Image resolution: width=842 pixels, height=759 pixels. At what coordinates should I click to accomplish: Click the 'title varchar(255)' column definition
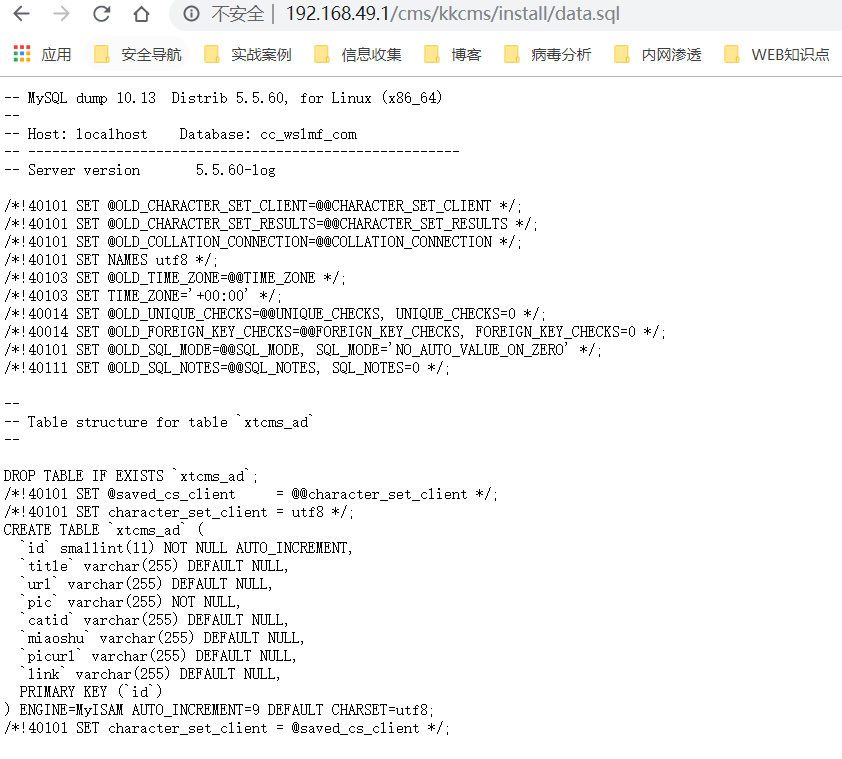pos(154,566)
